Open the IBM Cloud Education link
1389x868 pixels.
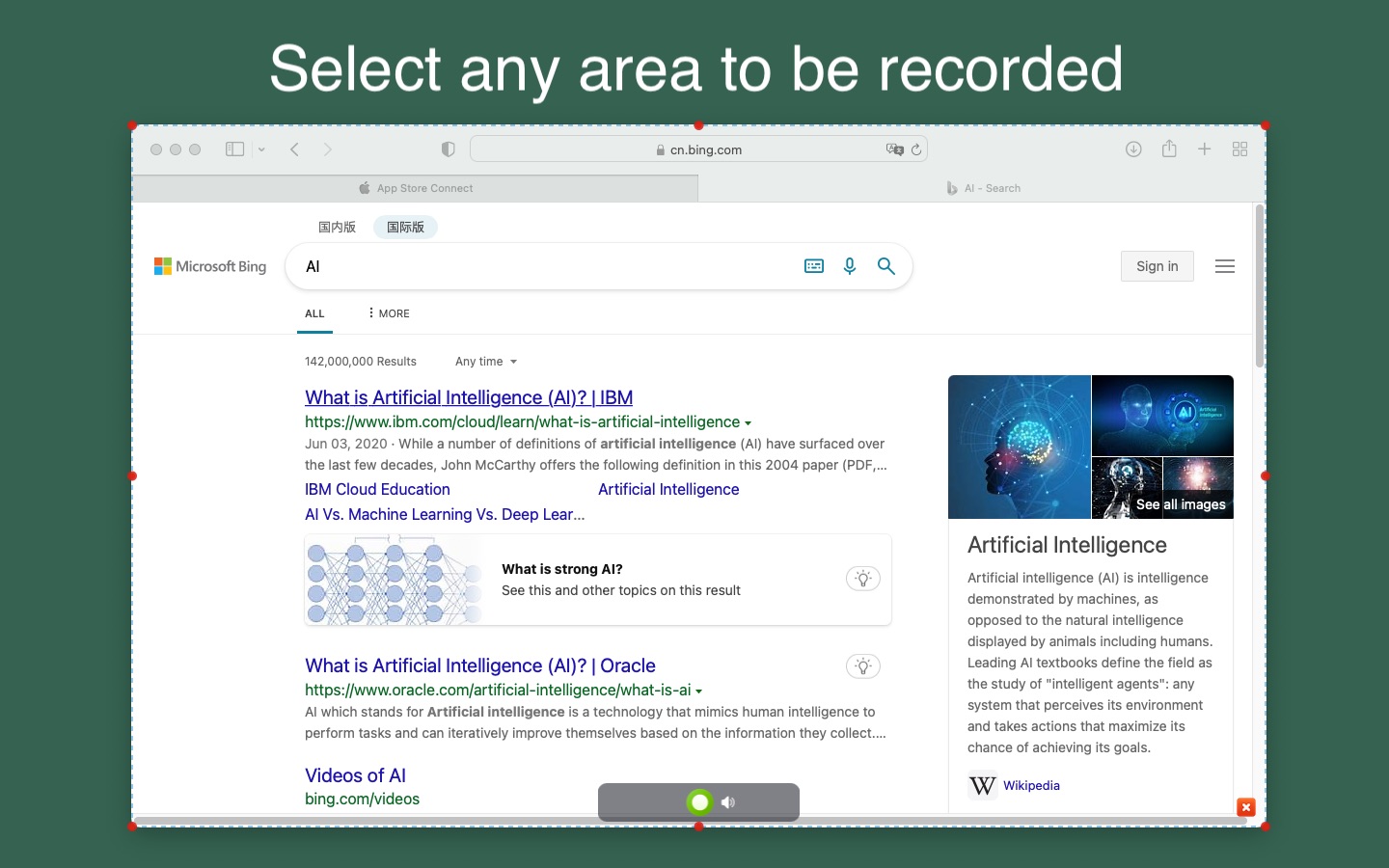[x=377, y=489]
